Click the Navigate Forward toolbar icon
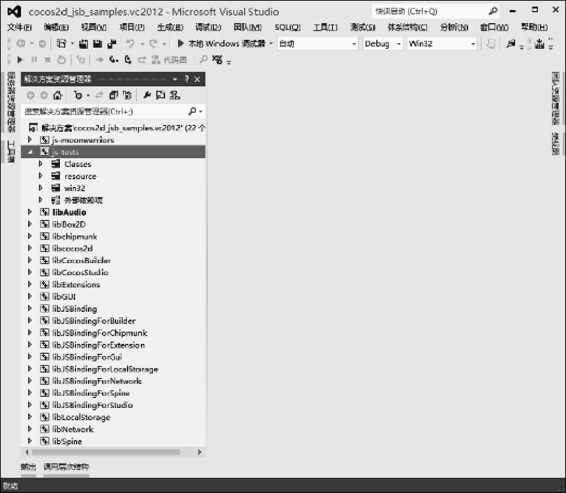This screenshot has width=566, height=493. point(42,44)
